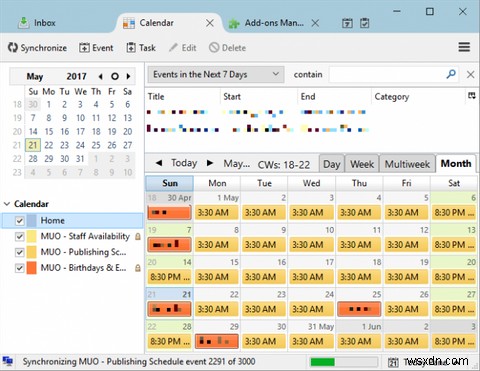Create a new Event from toolbar

pos(96,48)
